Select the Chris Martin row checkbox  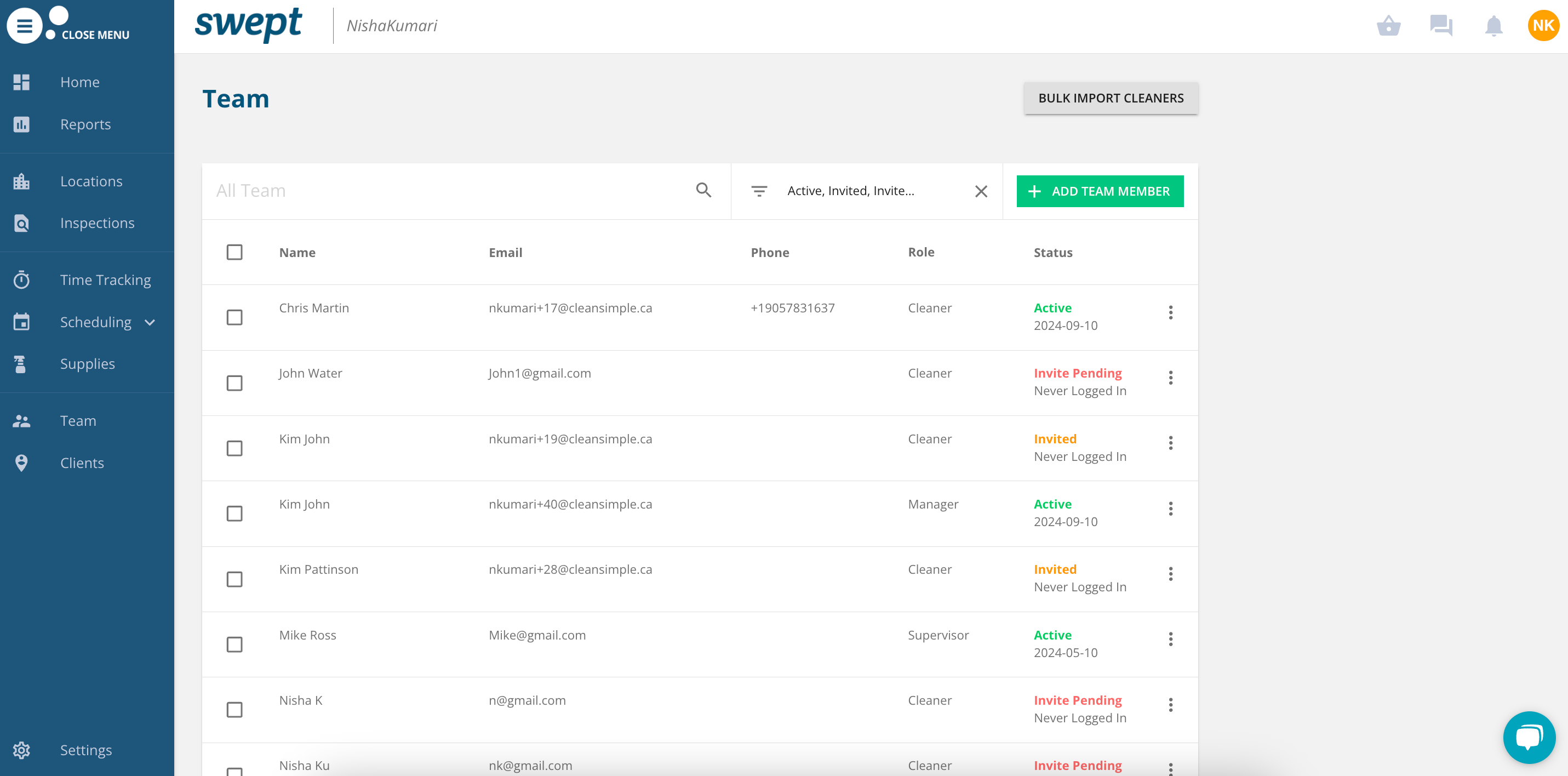[x=234, y=317]
